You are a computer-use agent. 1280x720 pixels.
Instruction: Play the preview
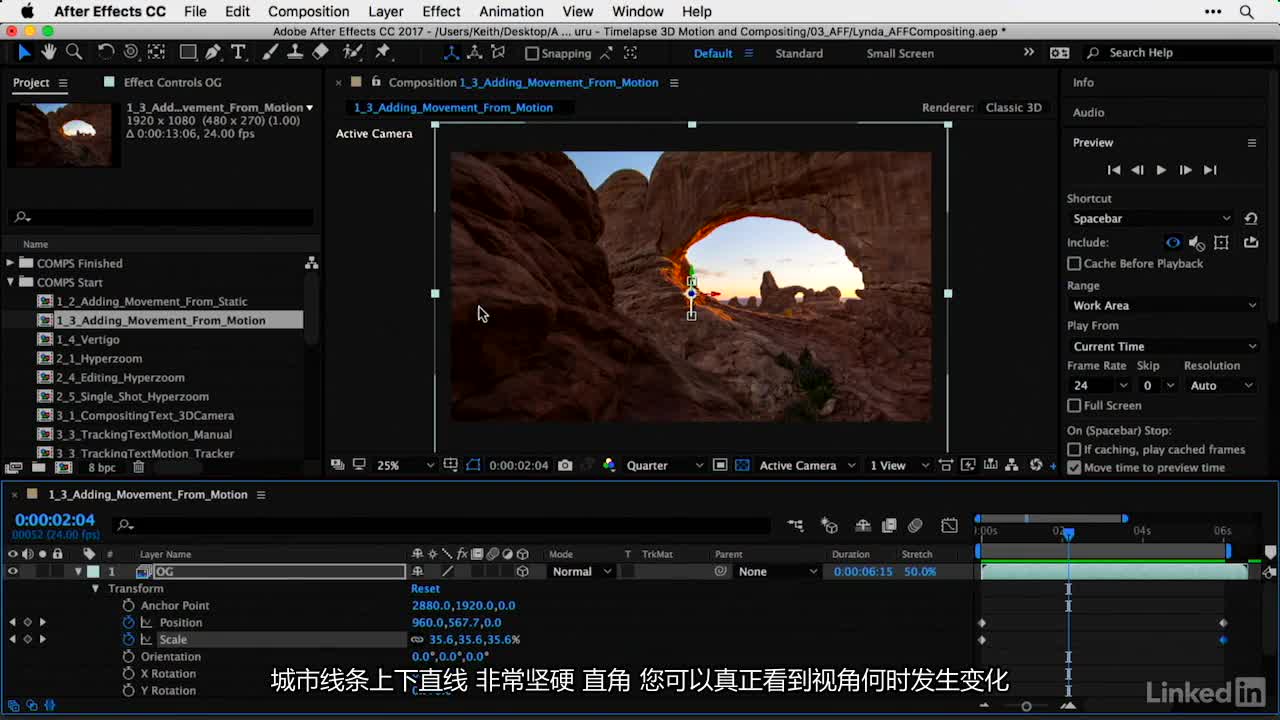click(1161, 170)
